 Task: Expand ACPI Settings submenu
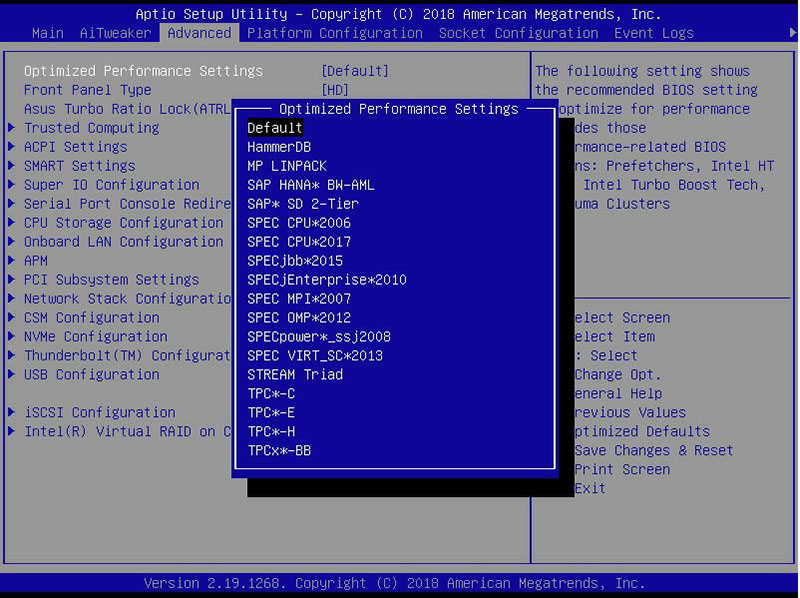click(76, 147)
